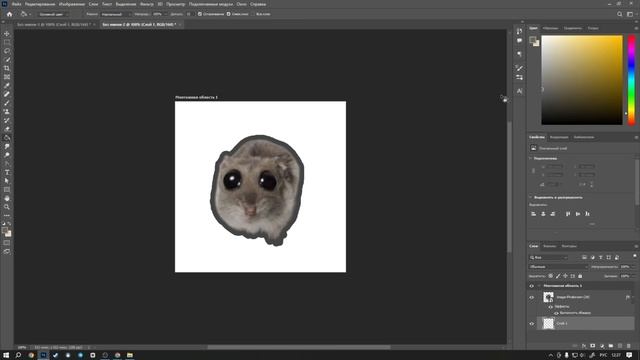
Task: Open the layer filter kind dropdown
Action: [x=549, y=258]
